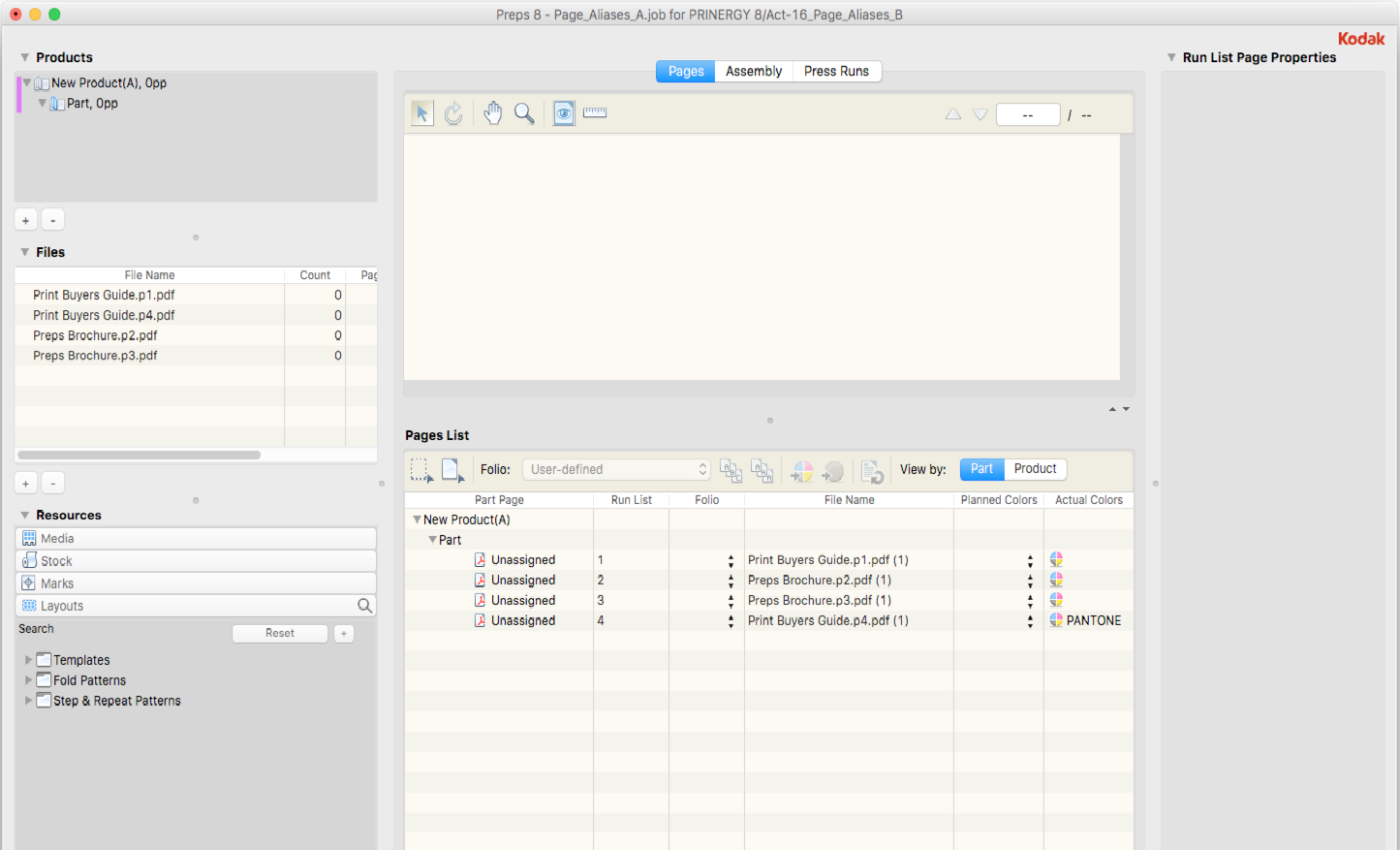Collapse New Product(A), Opp in Products tree
The width and height of the screenshot is (1400, 850).
tap(27, 83)
